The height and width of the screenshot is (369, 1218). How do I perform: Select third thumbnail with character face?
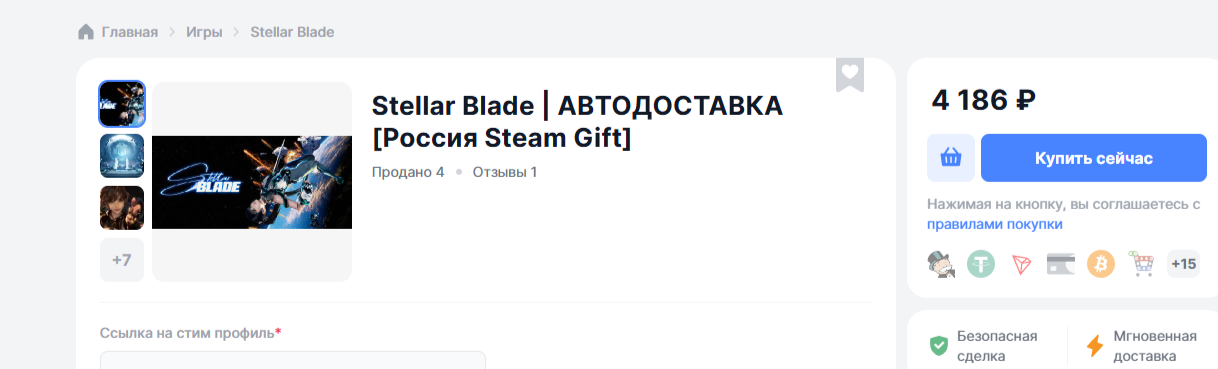tap(122, 208)
